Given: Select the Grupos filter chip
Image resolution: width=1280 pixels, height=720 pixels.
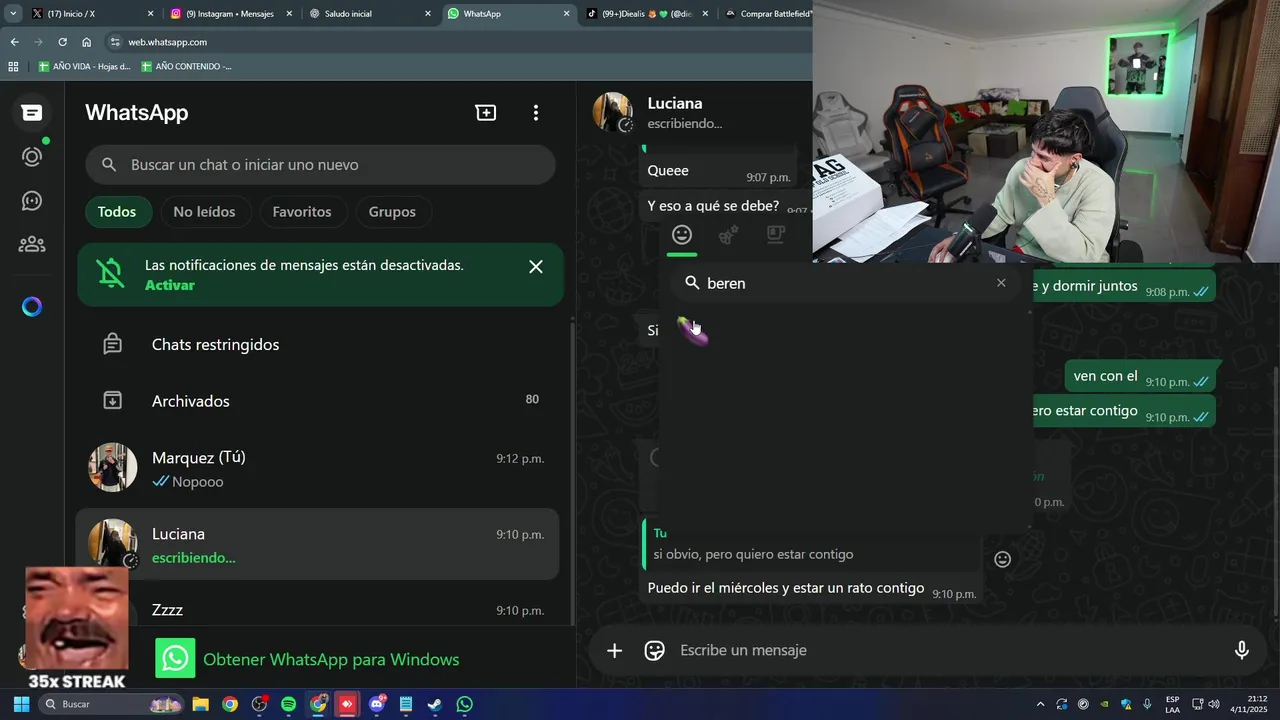Looking at the screenshot, I should coord(392,212).
